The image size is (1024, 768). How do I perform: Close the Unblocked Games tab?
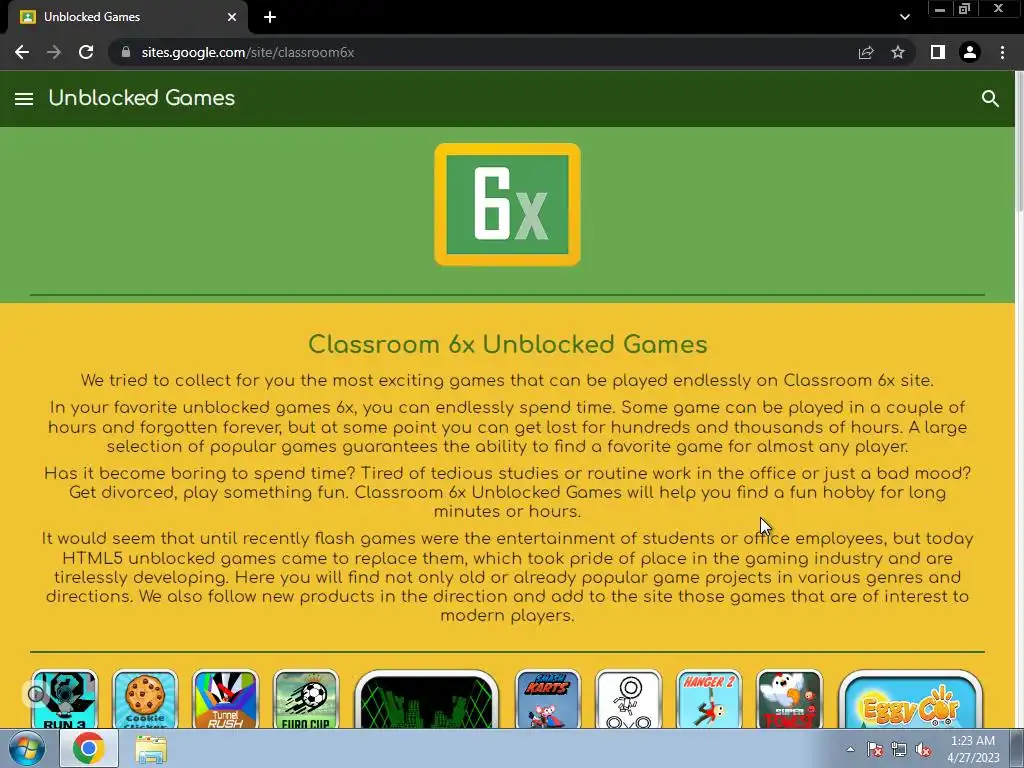point(232,17)
